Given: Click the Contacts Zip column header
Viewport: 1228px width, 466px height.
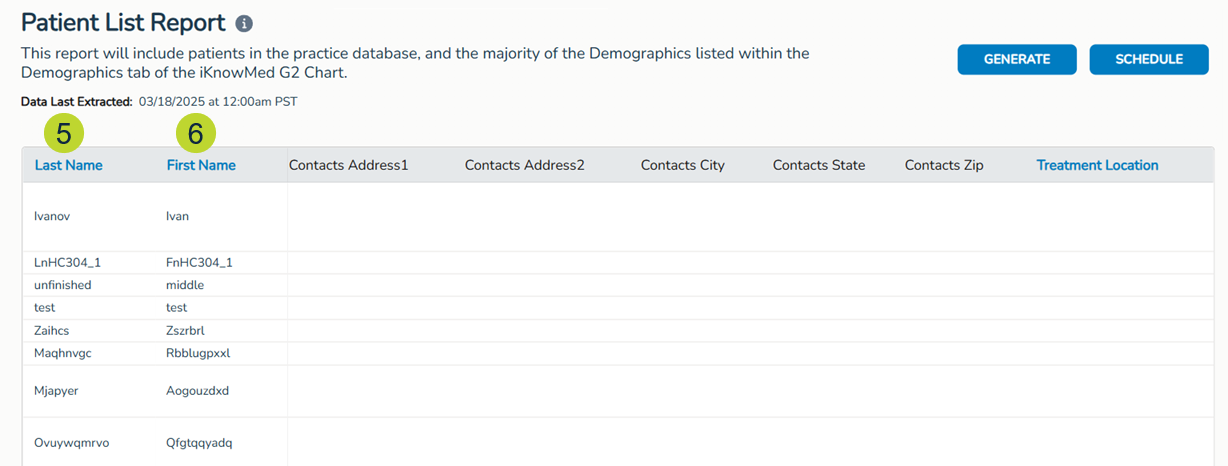Looking at the screenshot, I should pyautogui.click(x=944, y=165).
